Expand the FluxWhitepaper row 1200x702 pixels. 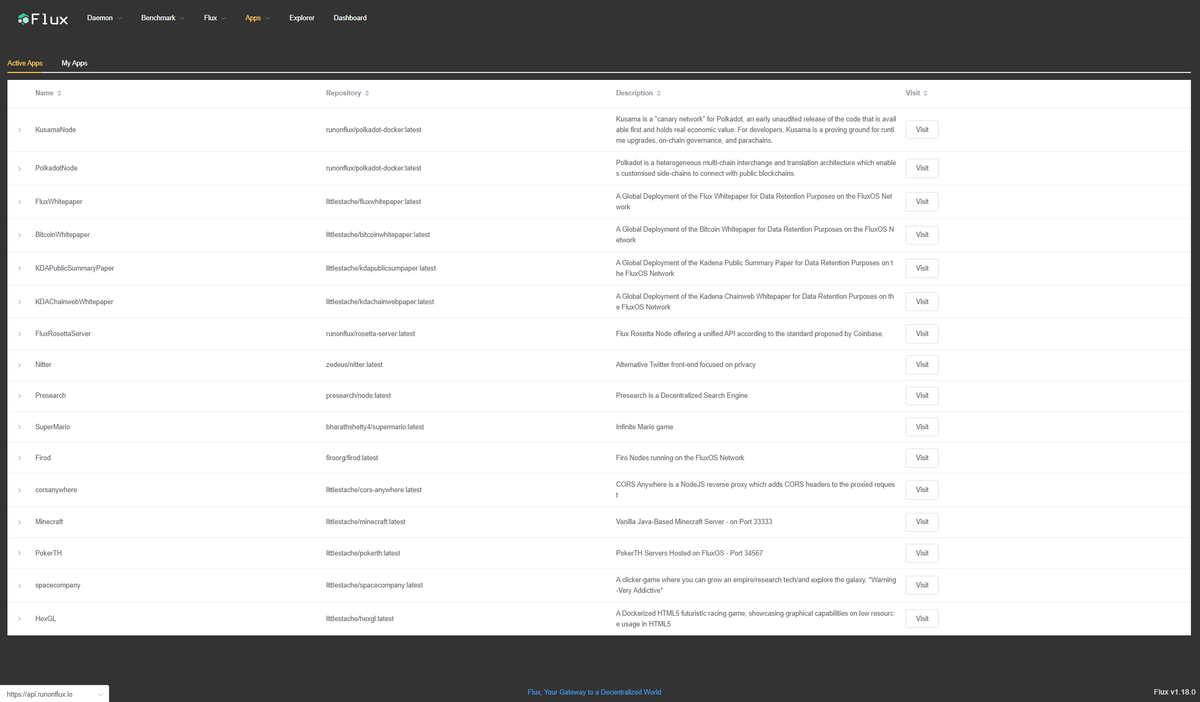point(19,202)
